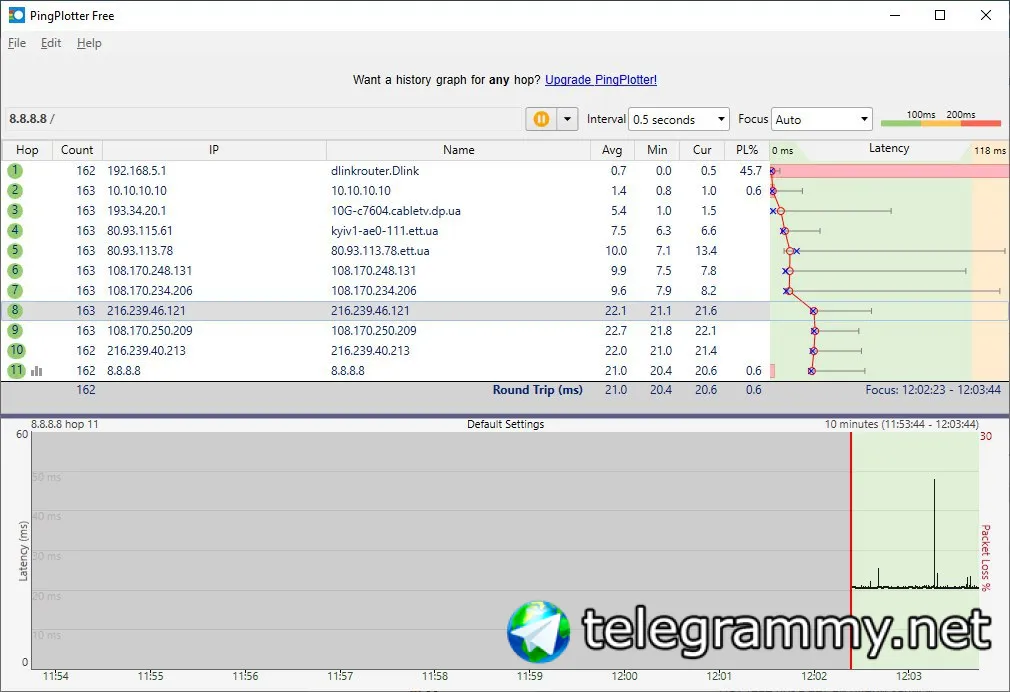Open the Edit menu
The height and width of the screenshot is (692, 1010).
[x=51, y=43]
